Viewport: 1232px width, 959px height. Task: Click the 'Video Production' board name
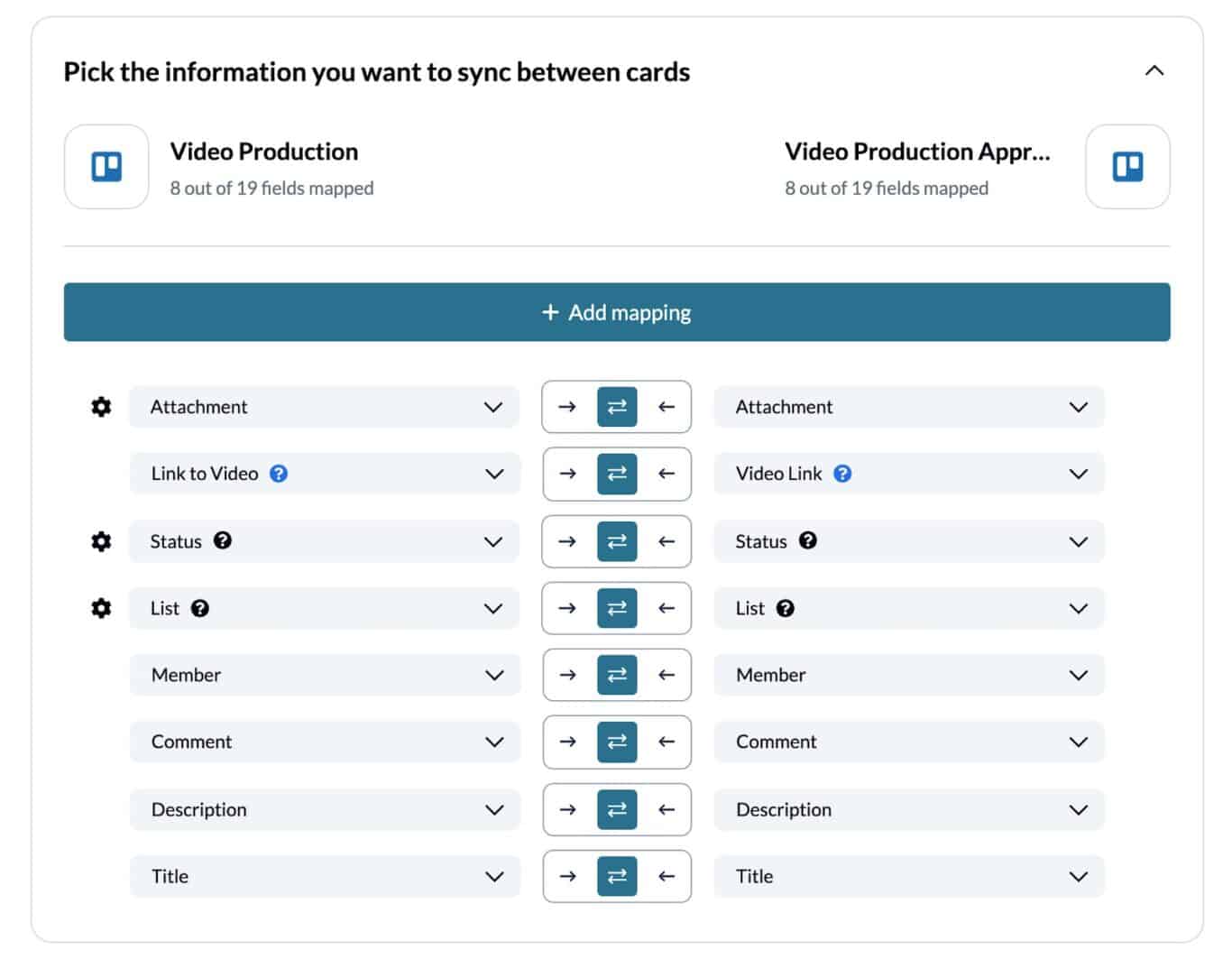pos(264,152)
